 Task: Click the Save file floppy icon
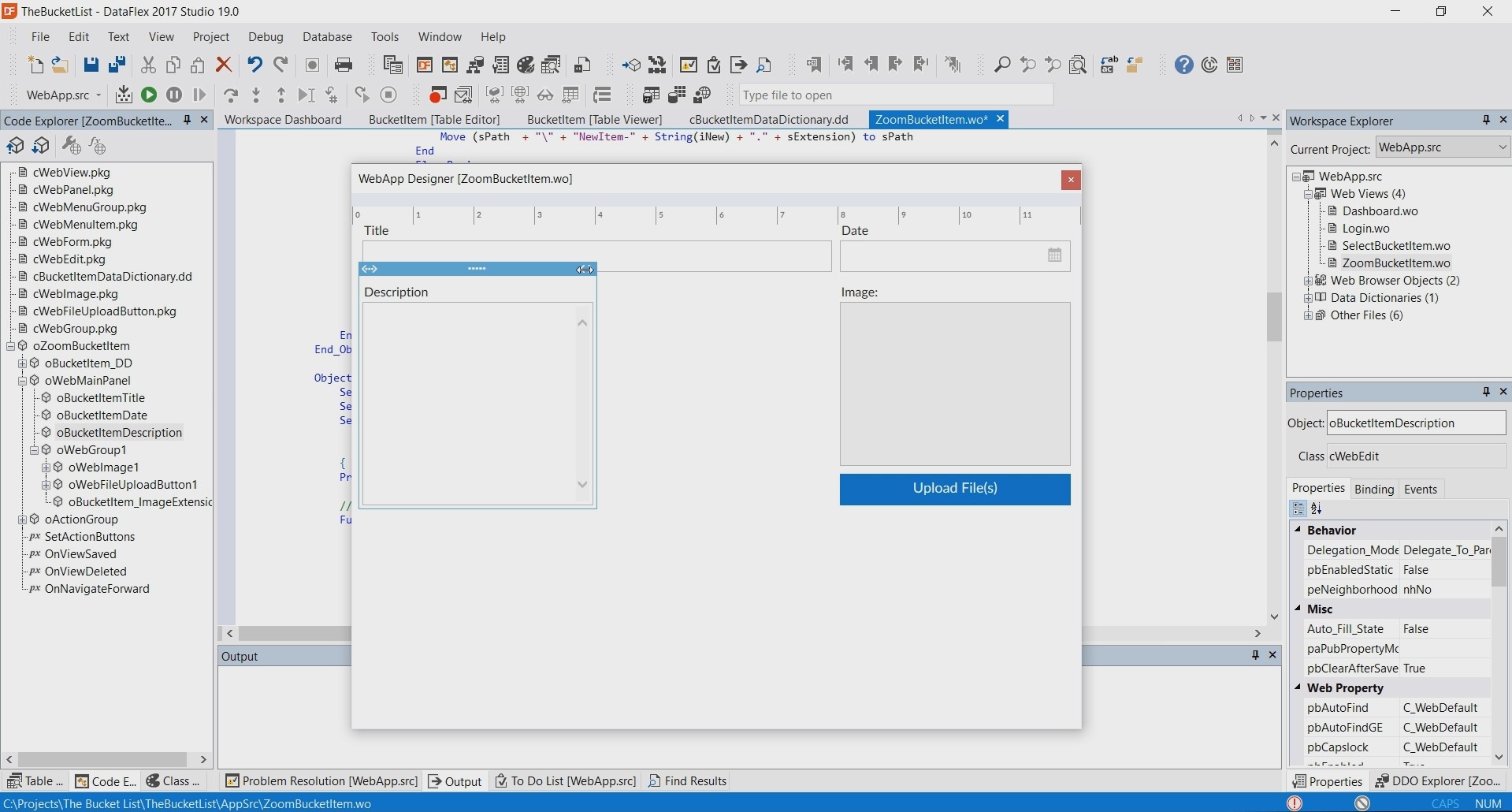point(91,65)
